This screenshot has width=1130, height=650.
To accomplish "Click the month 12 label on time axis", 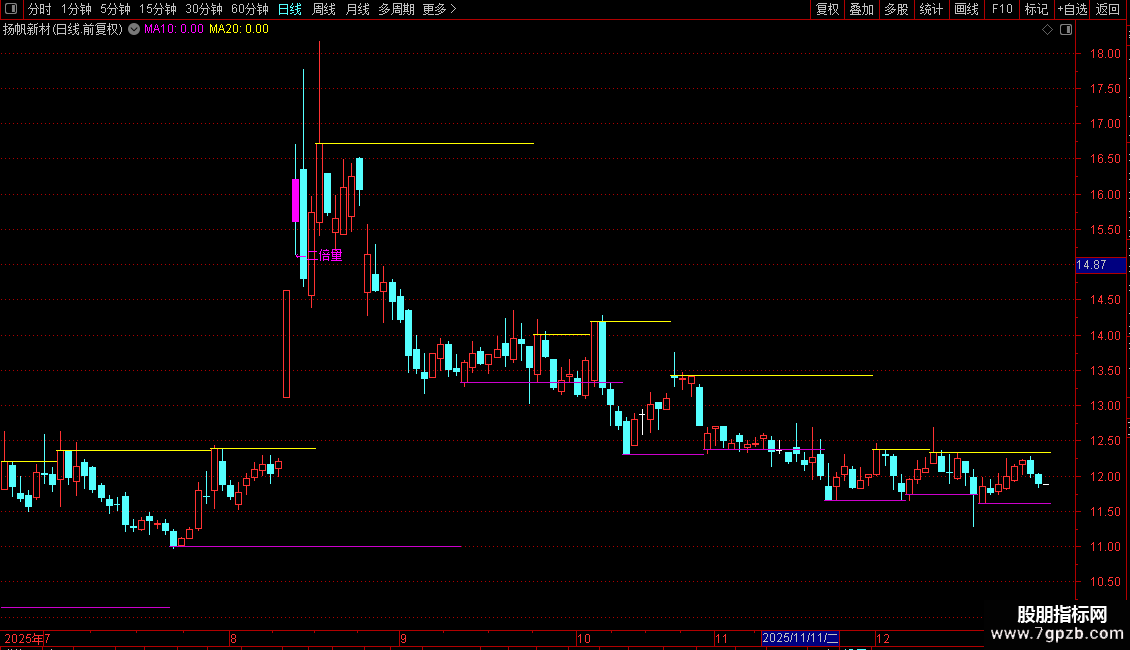I will click(883, 638).
